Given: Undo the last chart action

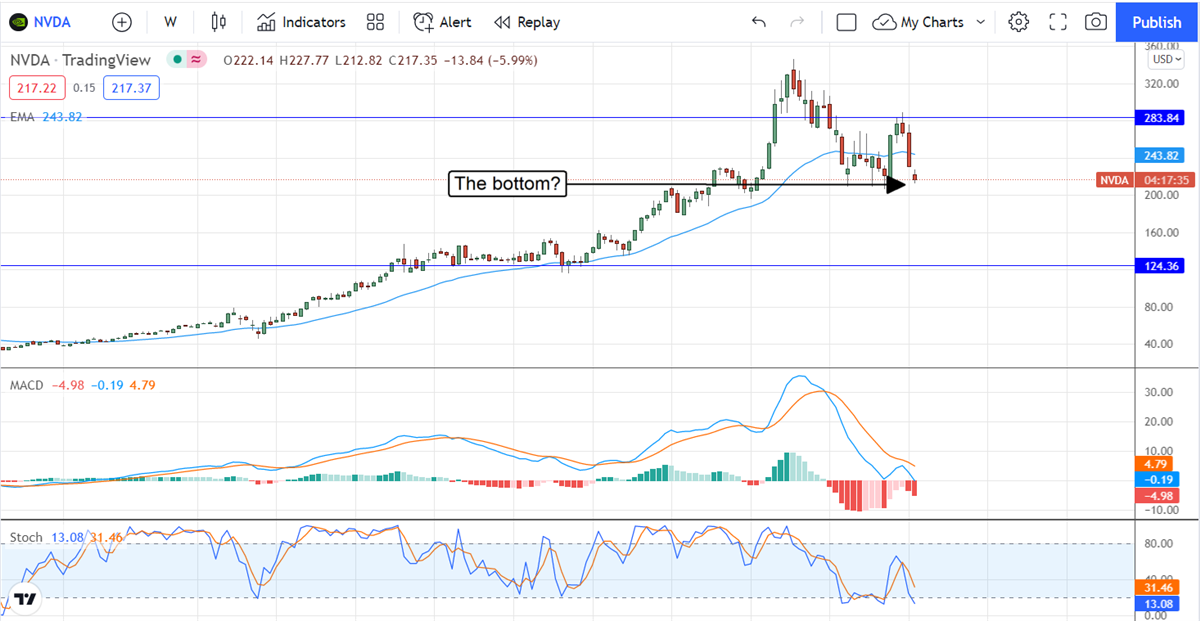Looking at the screenshot, I should 759,21.
